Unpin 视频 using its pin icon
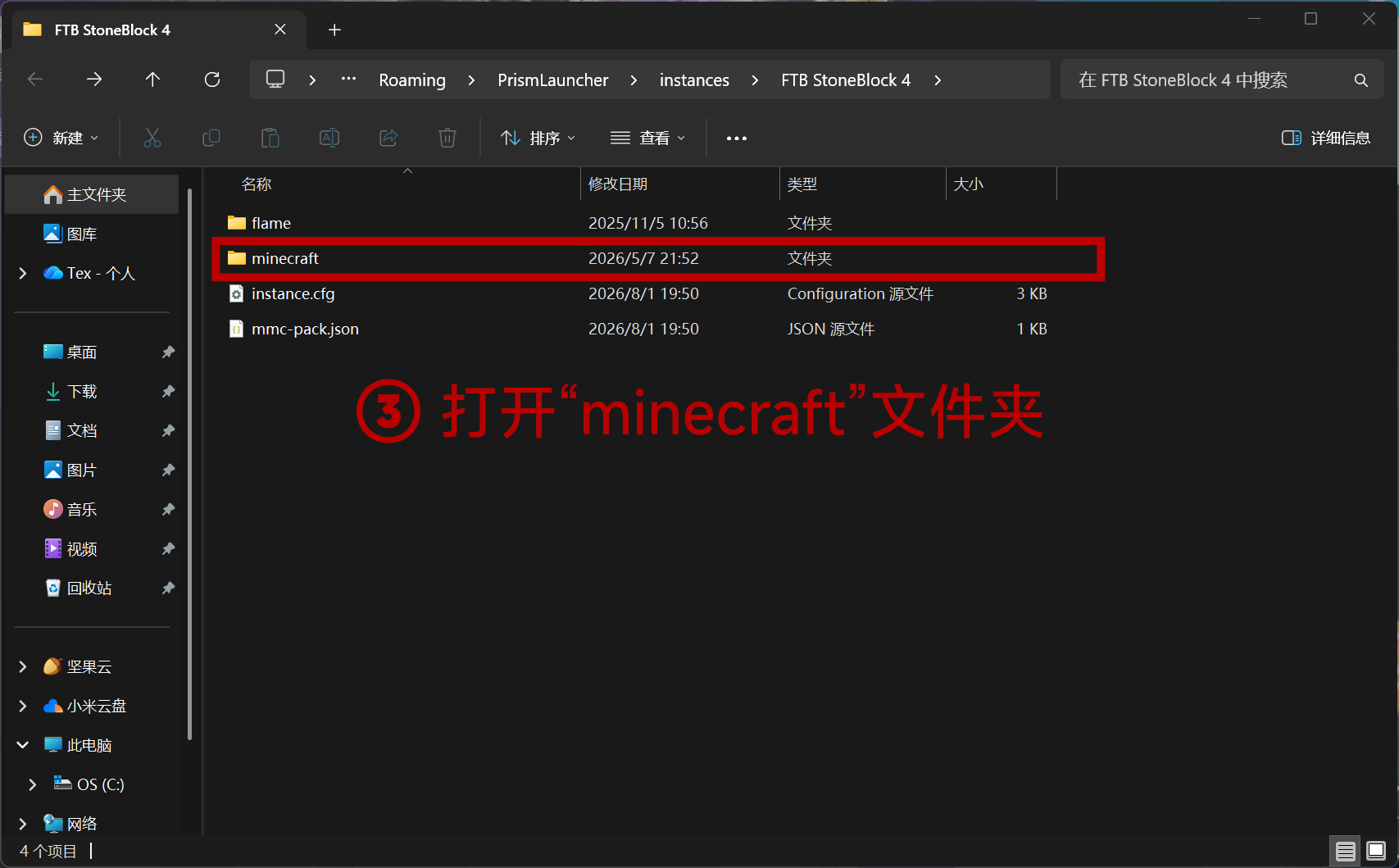 pyautogui.click(x=168, y=549)
